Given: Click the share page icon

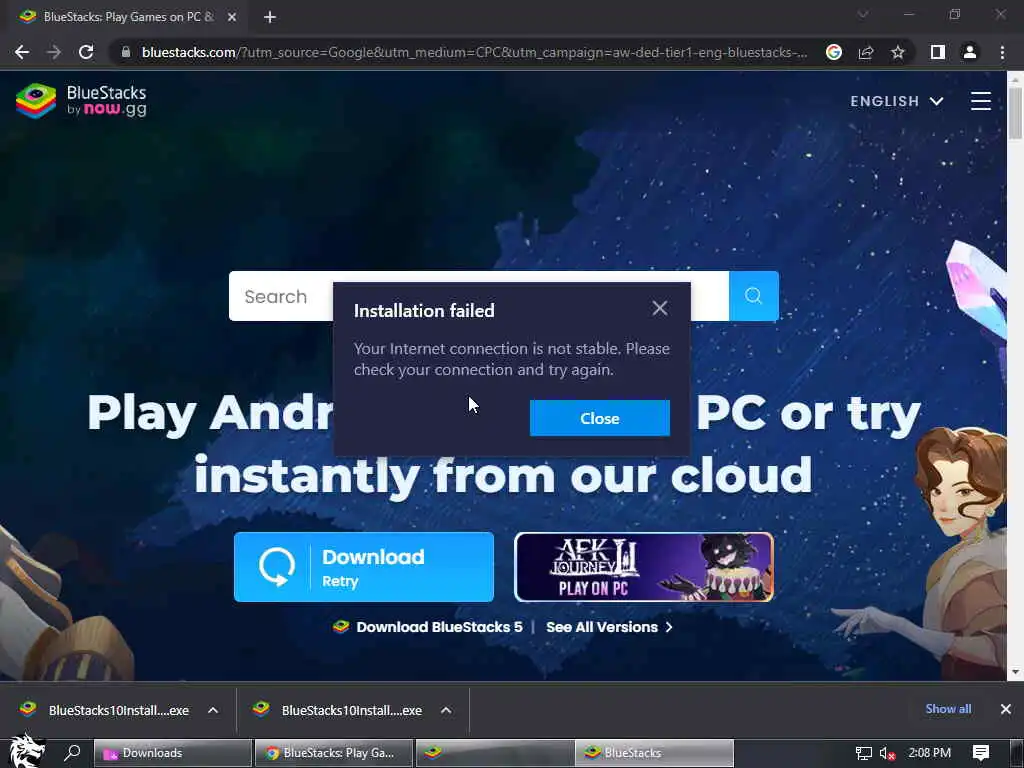Looking at the screenshot, I should click(x=866, y=52).
